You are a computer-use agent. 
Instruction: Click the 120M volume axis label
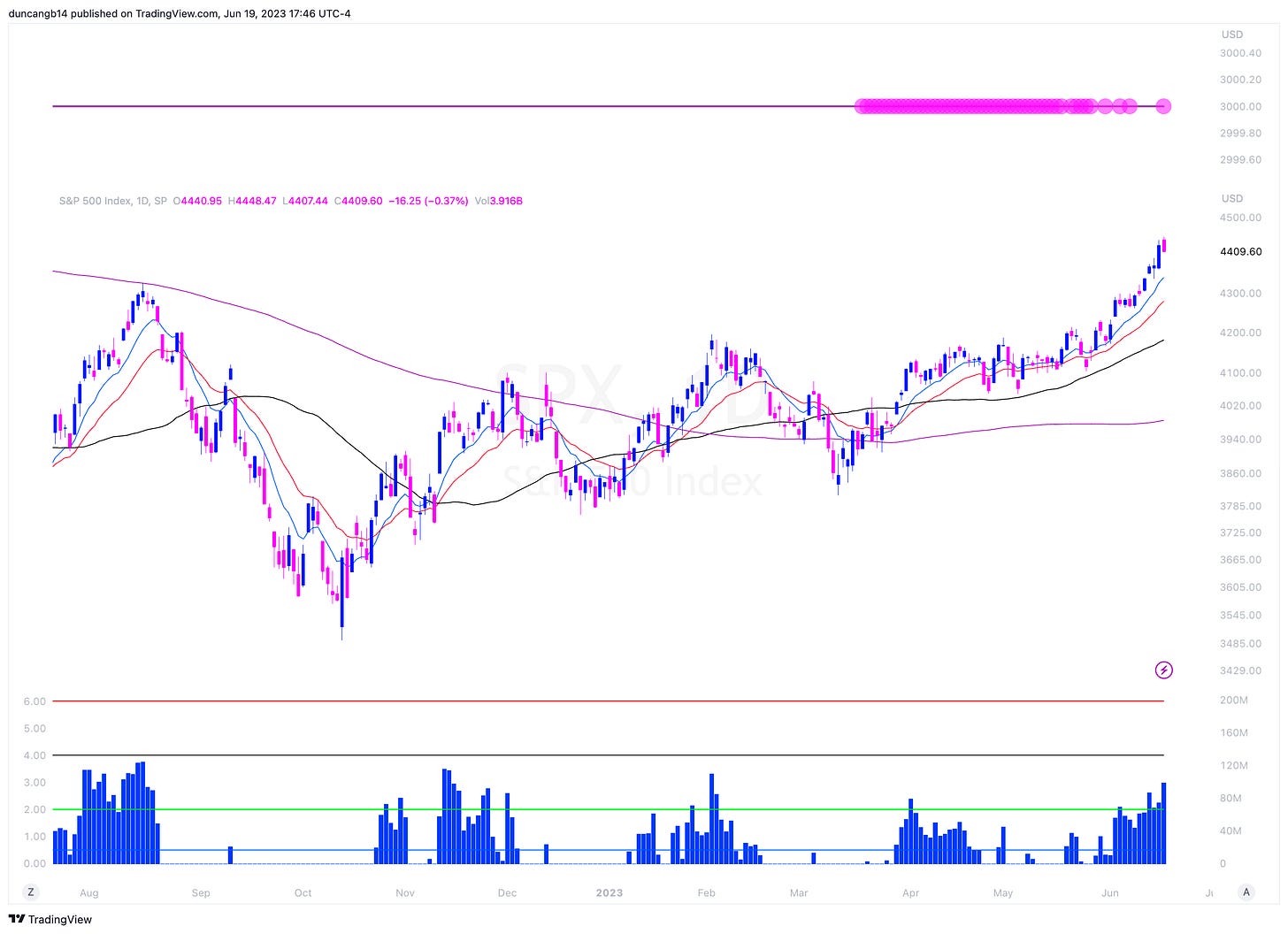pyautogui.click(x=1234, y=766)
